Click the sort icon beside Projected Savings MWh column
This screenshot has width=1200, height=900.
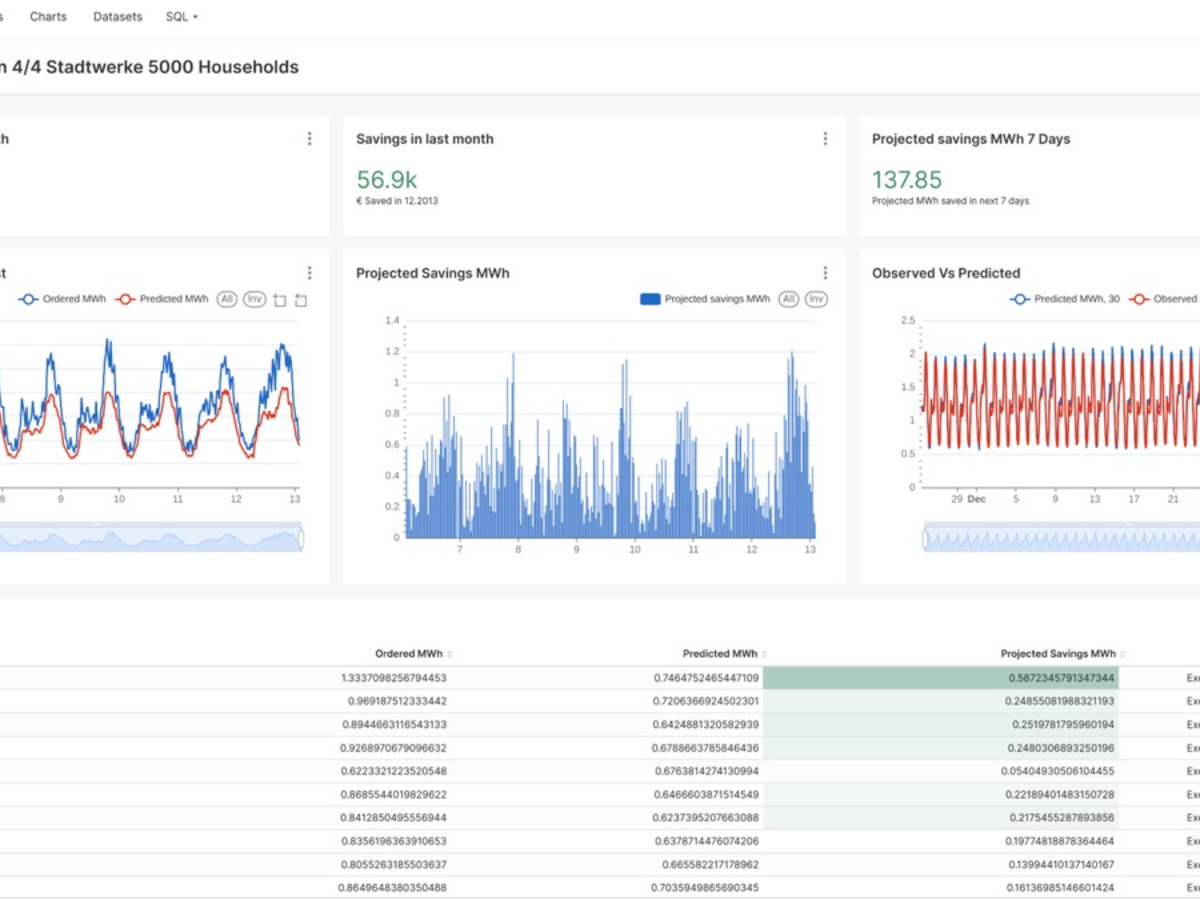tap(1123, 654)
